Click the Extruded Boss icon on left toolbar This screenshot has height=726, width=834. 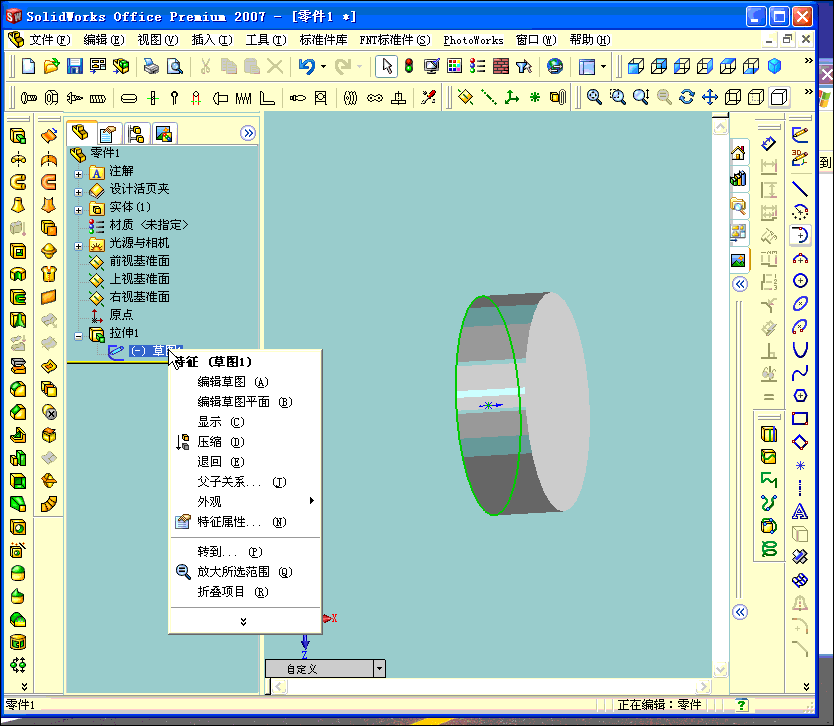tap(18, 136)
